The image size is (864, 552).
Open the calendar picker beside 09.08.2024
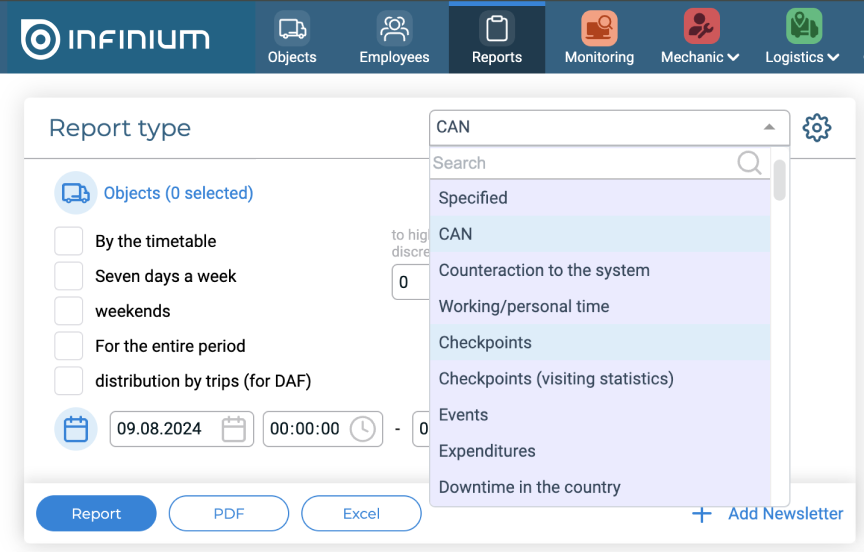pos(233,429)
